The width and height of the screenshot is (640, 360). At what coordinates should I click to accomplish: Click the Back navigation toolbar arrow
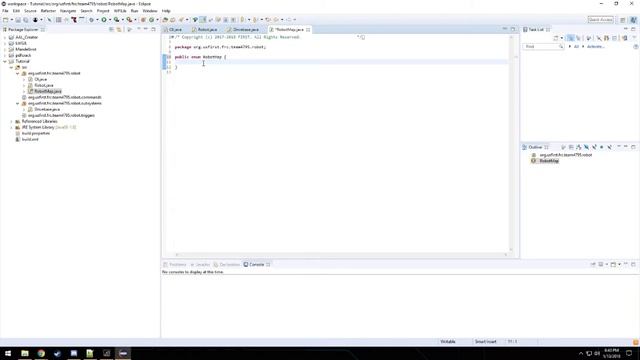click(276, 20)
